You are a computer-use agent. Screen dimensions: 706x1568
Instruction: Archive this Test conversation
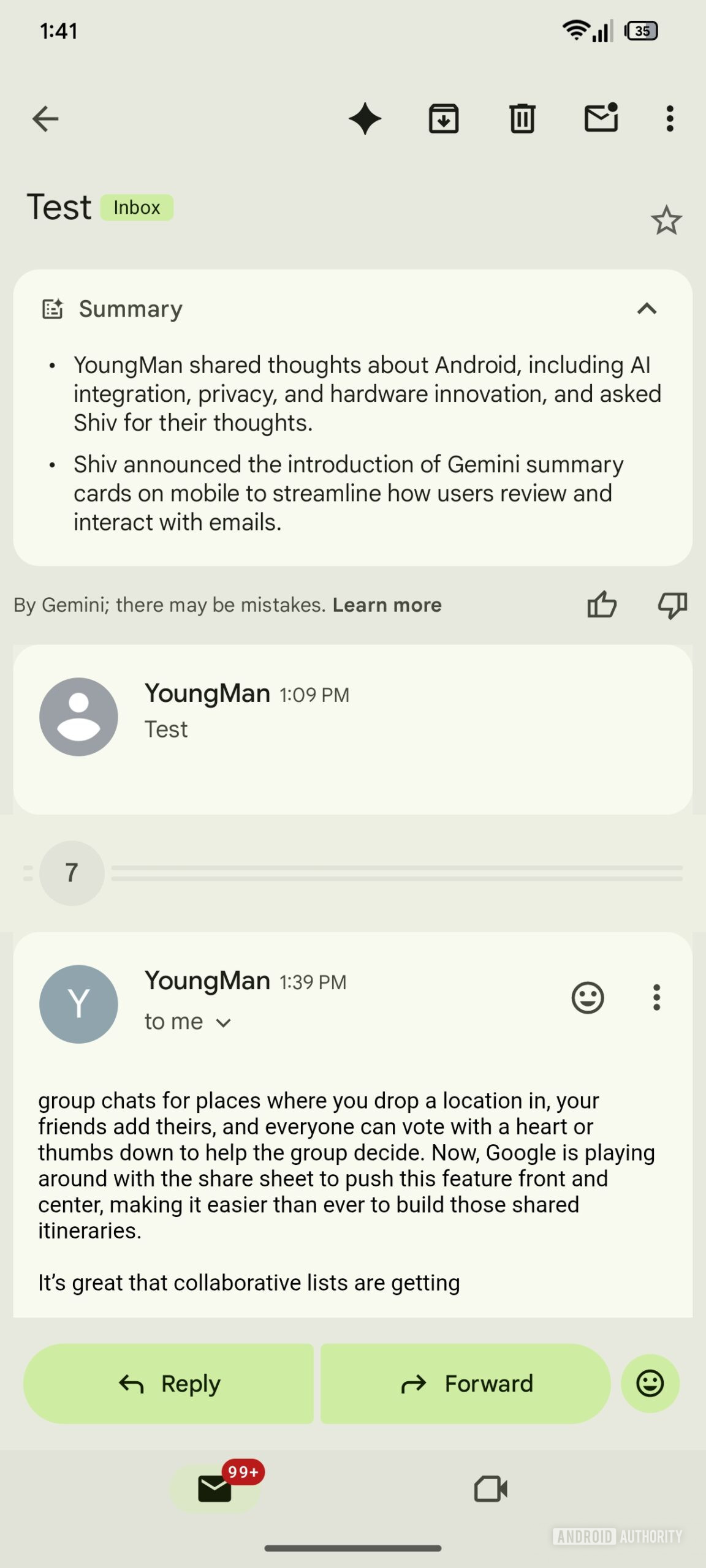pyautogui.click(x=444, y=119)
